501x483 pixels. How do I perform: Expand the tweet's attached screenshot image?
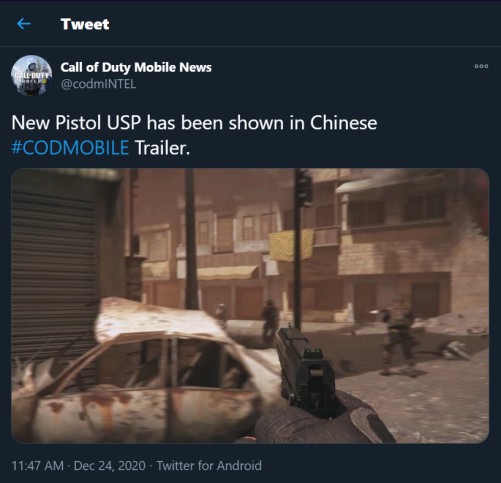pyautogui.click(x=250, y=306)
